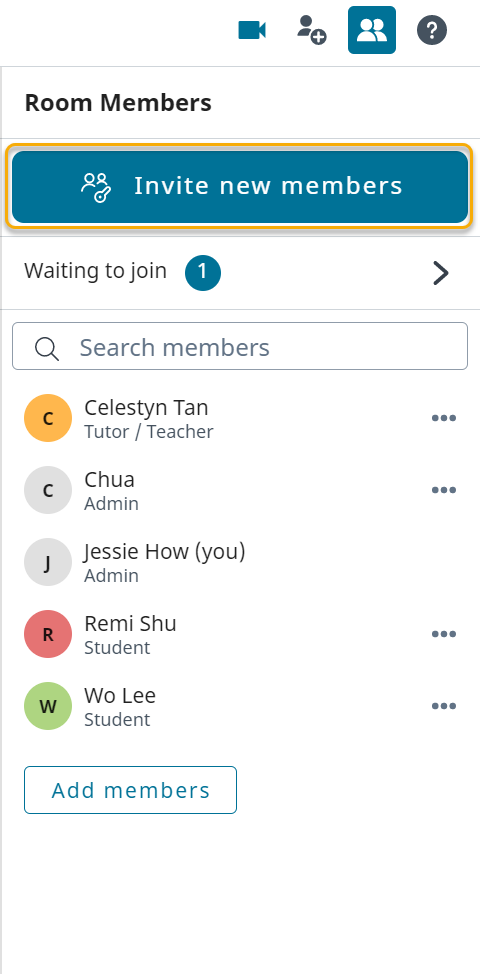Open help question mark icon
480x974 pixels.
[x=432, y=30]
